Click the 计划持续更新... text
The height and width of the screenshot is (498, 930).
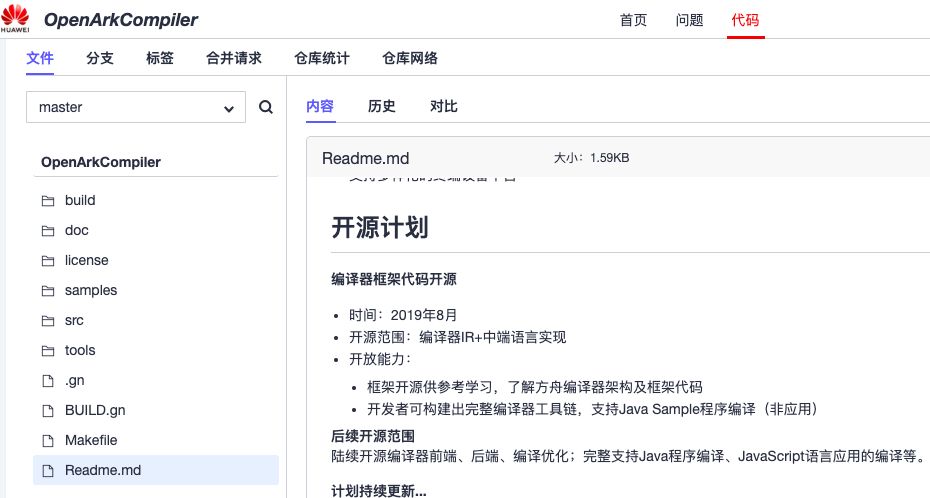[378, 490]
